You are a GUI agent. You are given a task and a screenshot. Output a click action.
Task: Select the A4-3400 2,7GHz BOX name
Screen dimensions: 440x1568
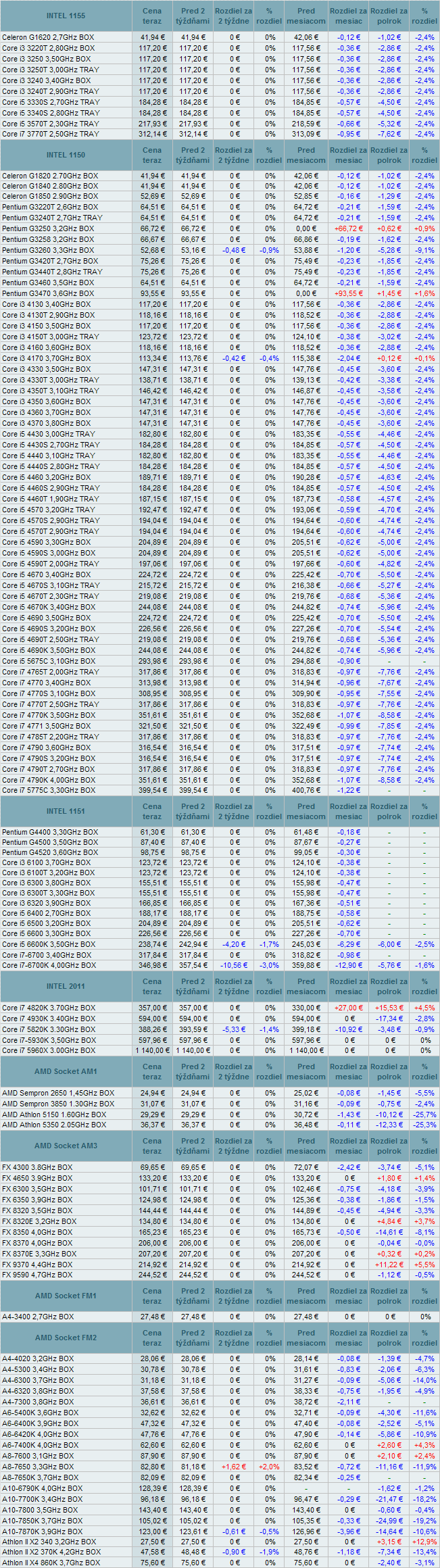(x=38, y=1317)
